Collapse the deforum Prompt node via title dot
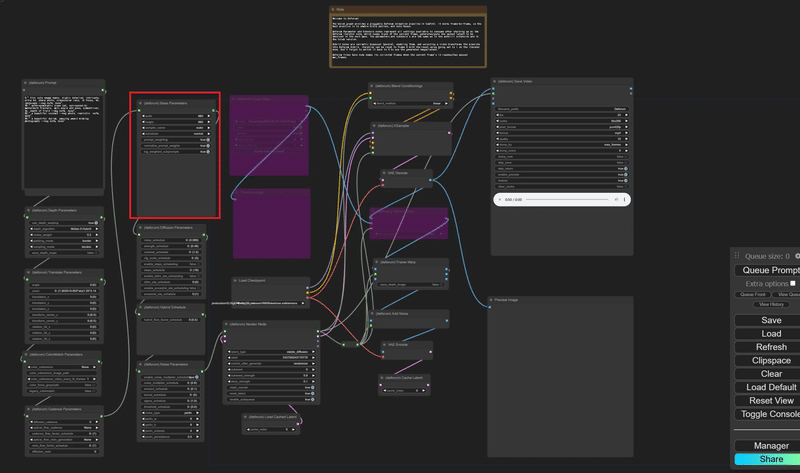This screenshot has height=473, width=800. point(25,83)
